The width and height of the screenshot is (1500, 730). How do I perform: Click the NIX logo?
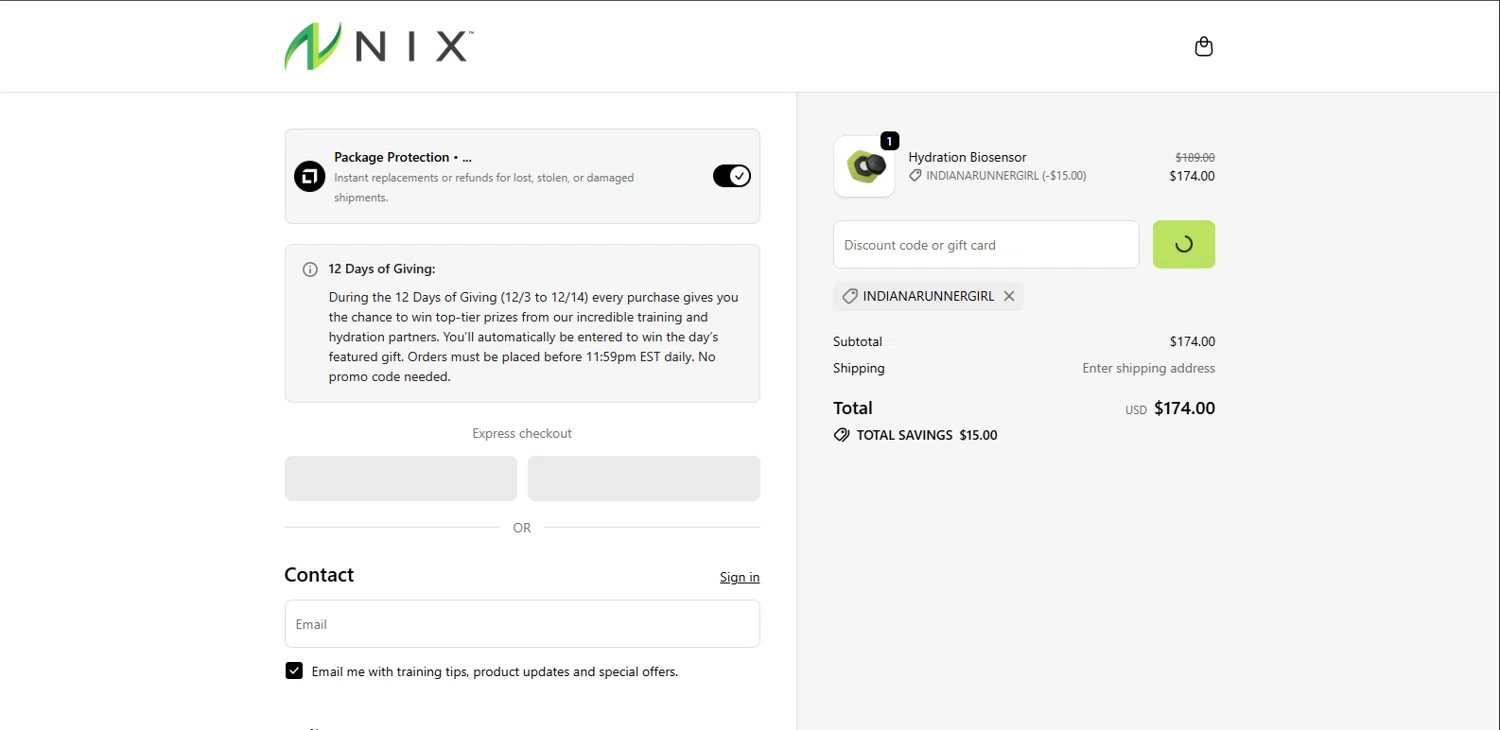point(379,46)
